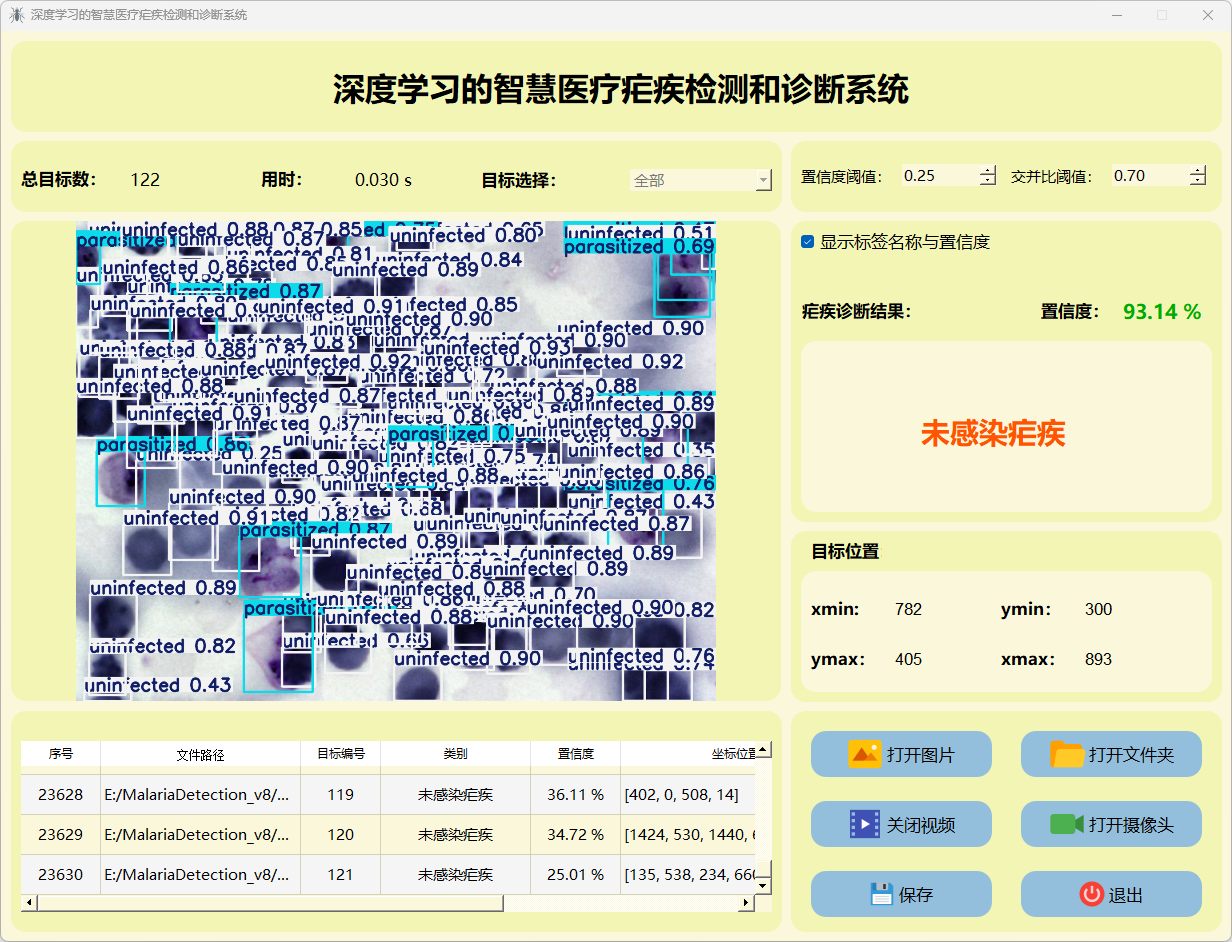Decrease the 交并比阈值 value with down arrow
Viewport: 1232px width, 942px height.
click(x=1198, y=181)
